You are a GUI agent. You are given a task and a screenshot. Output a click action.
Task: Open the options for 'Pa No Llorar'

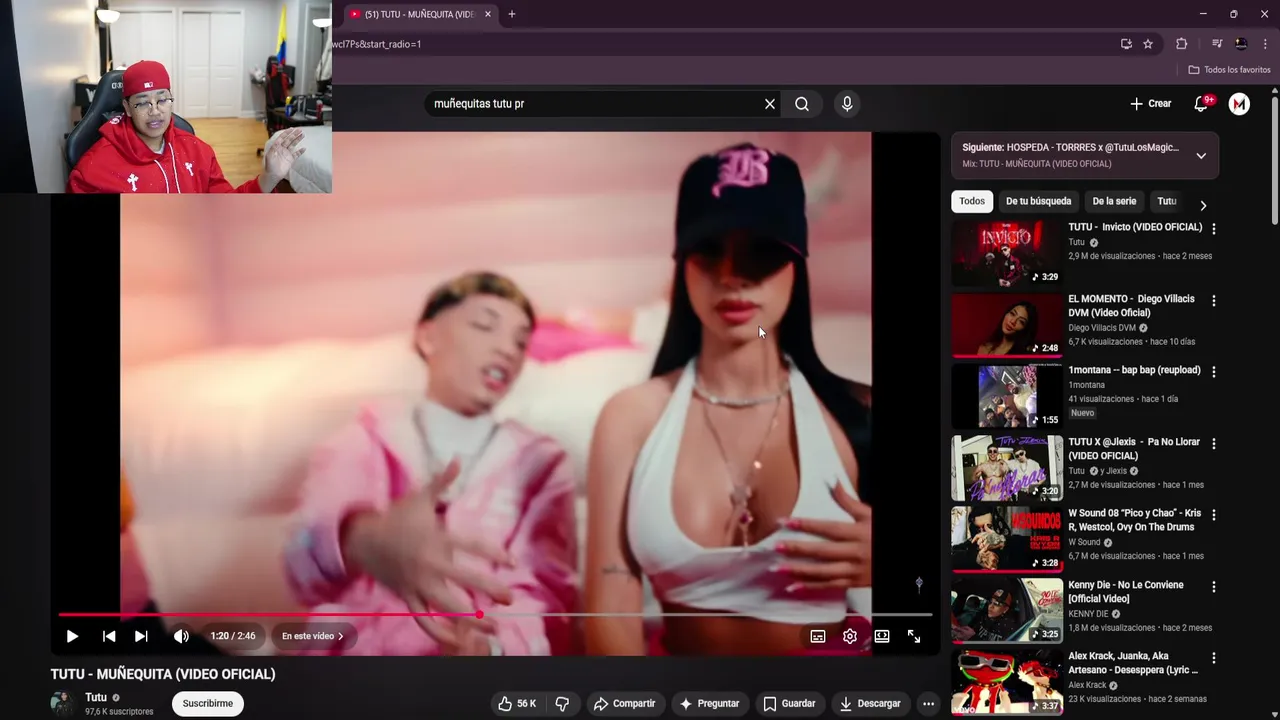[1214, 444]
